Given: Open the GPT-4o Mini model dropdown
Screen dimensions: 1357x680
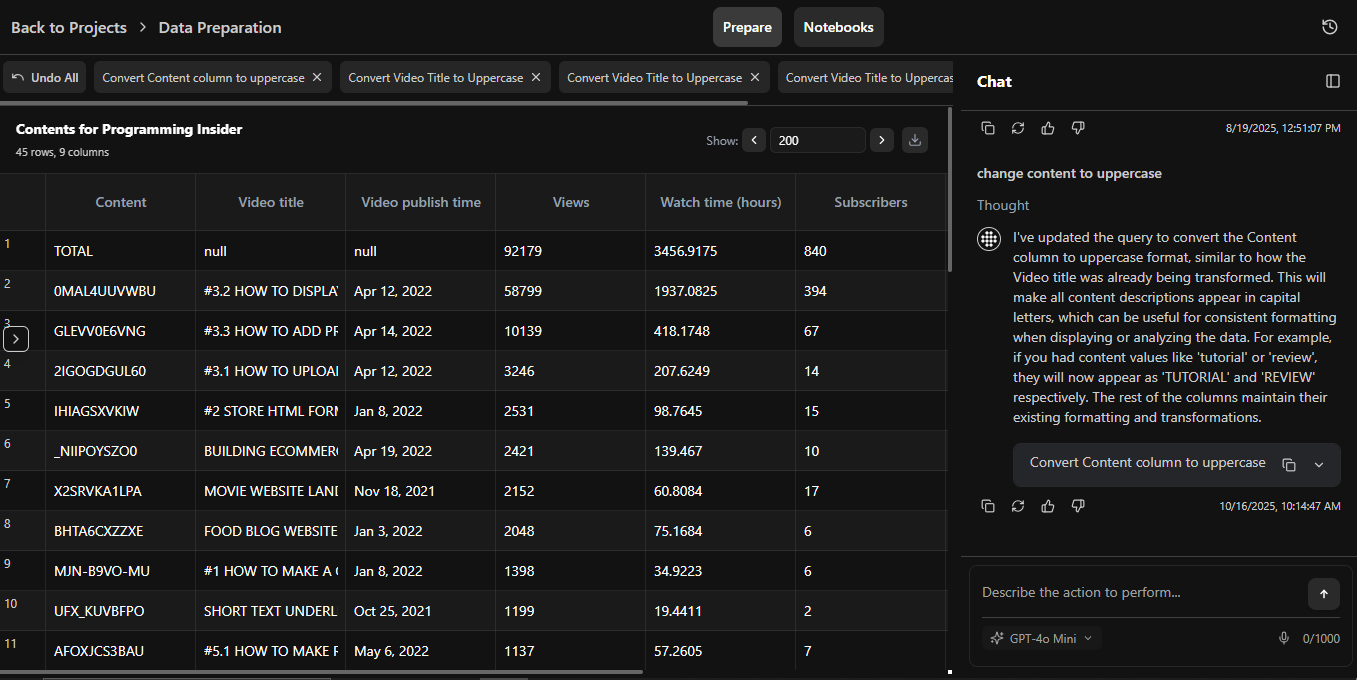Looking at the screenshot, I should tap(1041, 638).
